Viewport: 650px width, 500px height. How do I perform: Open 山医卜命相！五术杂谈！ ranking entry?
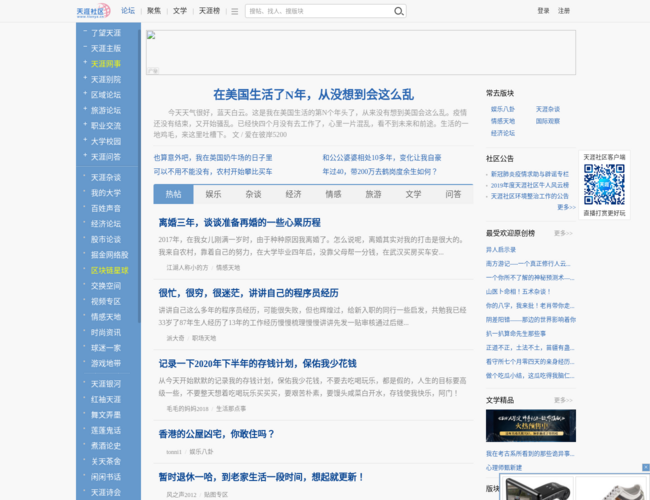click(518, 291)
